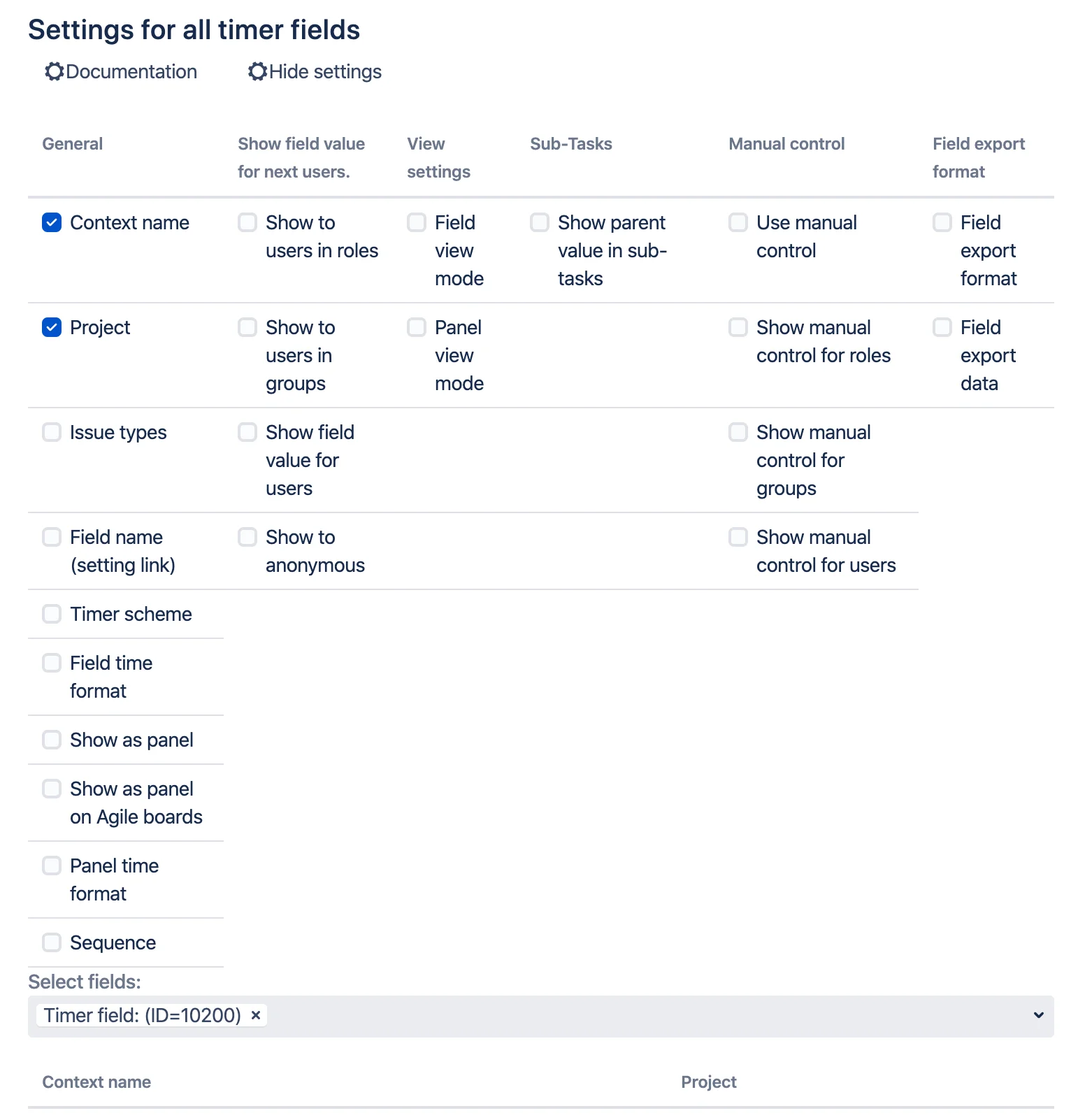The image size is (1071, 1120).
Task: Open the Documentation link
Action: click(131, 71)
